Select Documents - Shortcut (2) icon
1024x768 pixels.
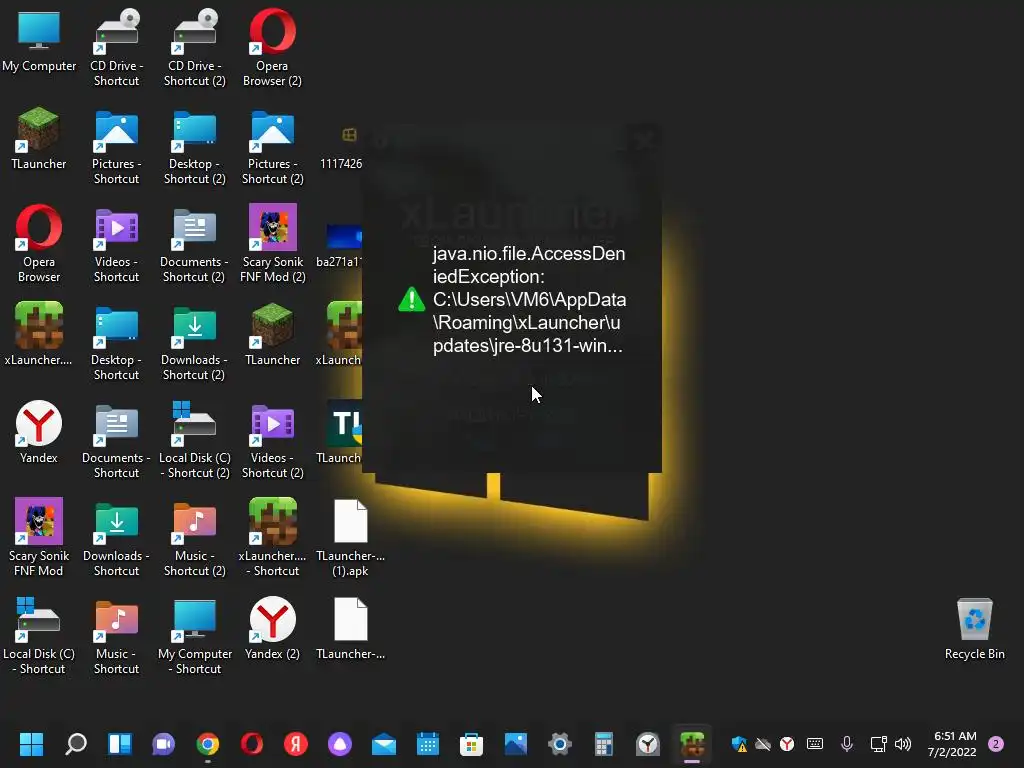point(195,244)
